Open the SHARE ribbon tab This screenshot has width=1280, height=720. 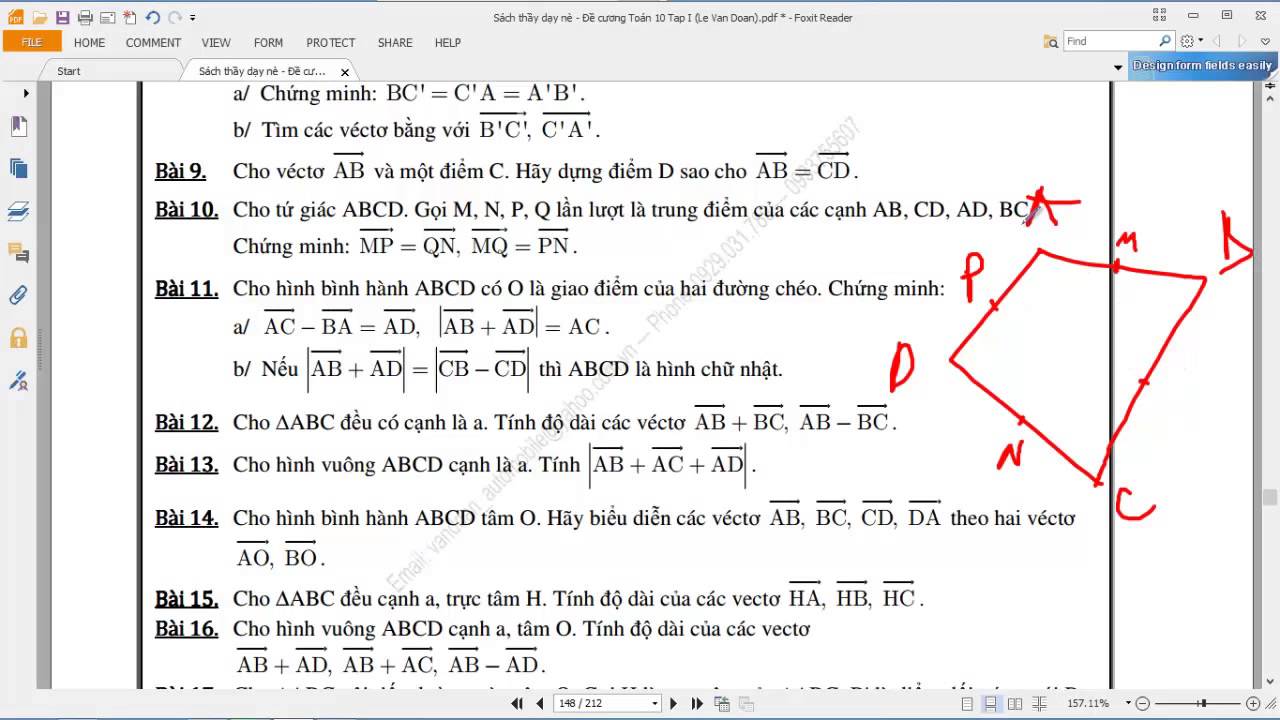tap(395, 43)
